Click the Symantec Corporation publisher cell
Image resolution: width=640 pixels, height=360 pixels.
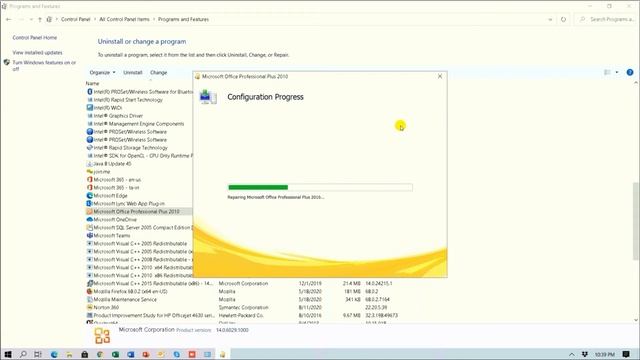[243, 307]
